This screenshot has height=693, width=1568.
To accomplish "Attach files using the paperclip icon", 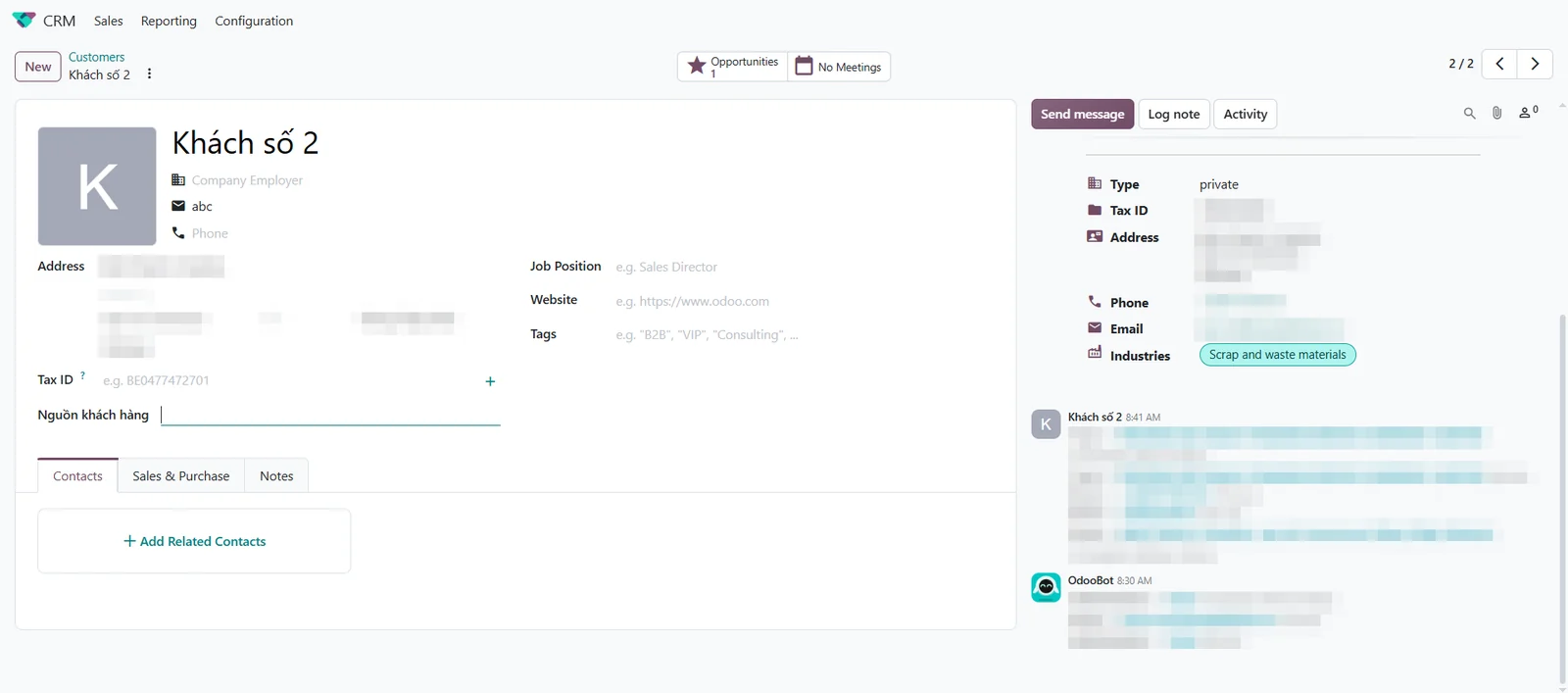I will [x=1496, y=114].
